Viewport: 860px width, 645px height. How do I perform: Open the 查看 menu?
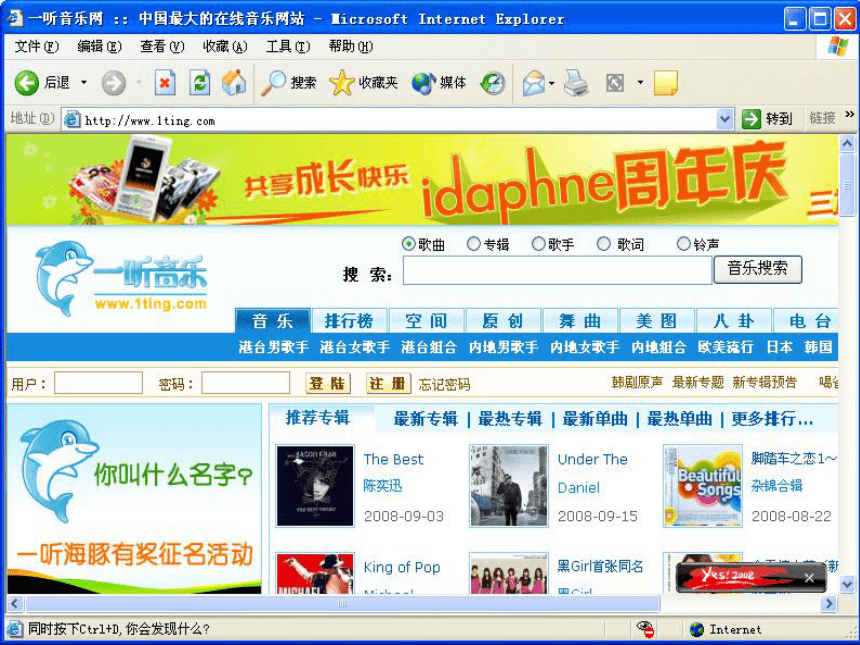(x=162, y=47)
